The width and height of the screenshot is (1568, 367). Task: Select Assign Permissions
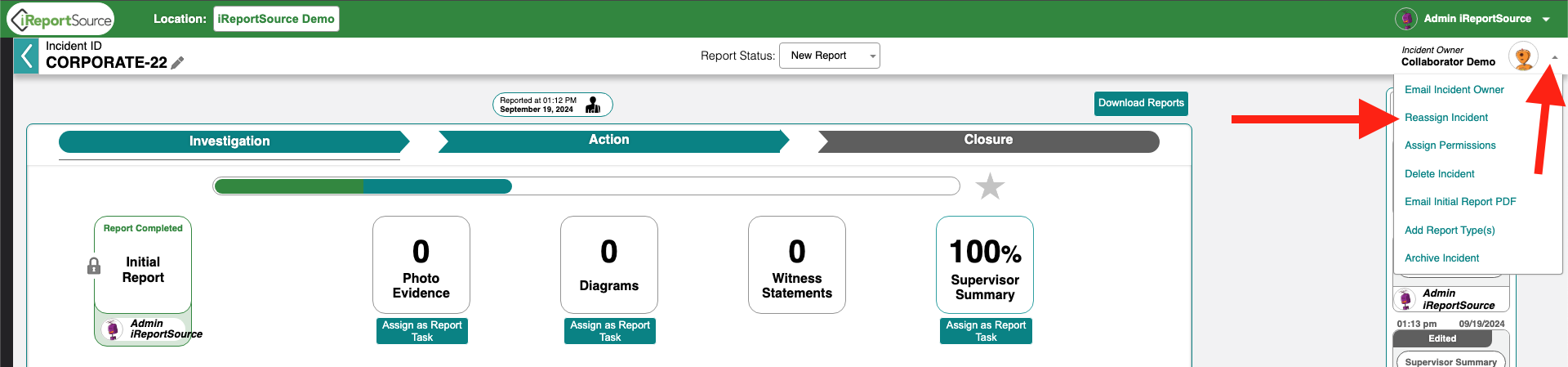1450,145
